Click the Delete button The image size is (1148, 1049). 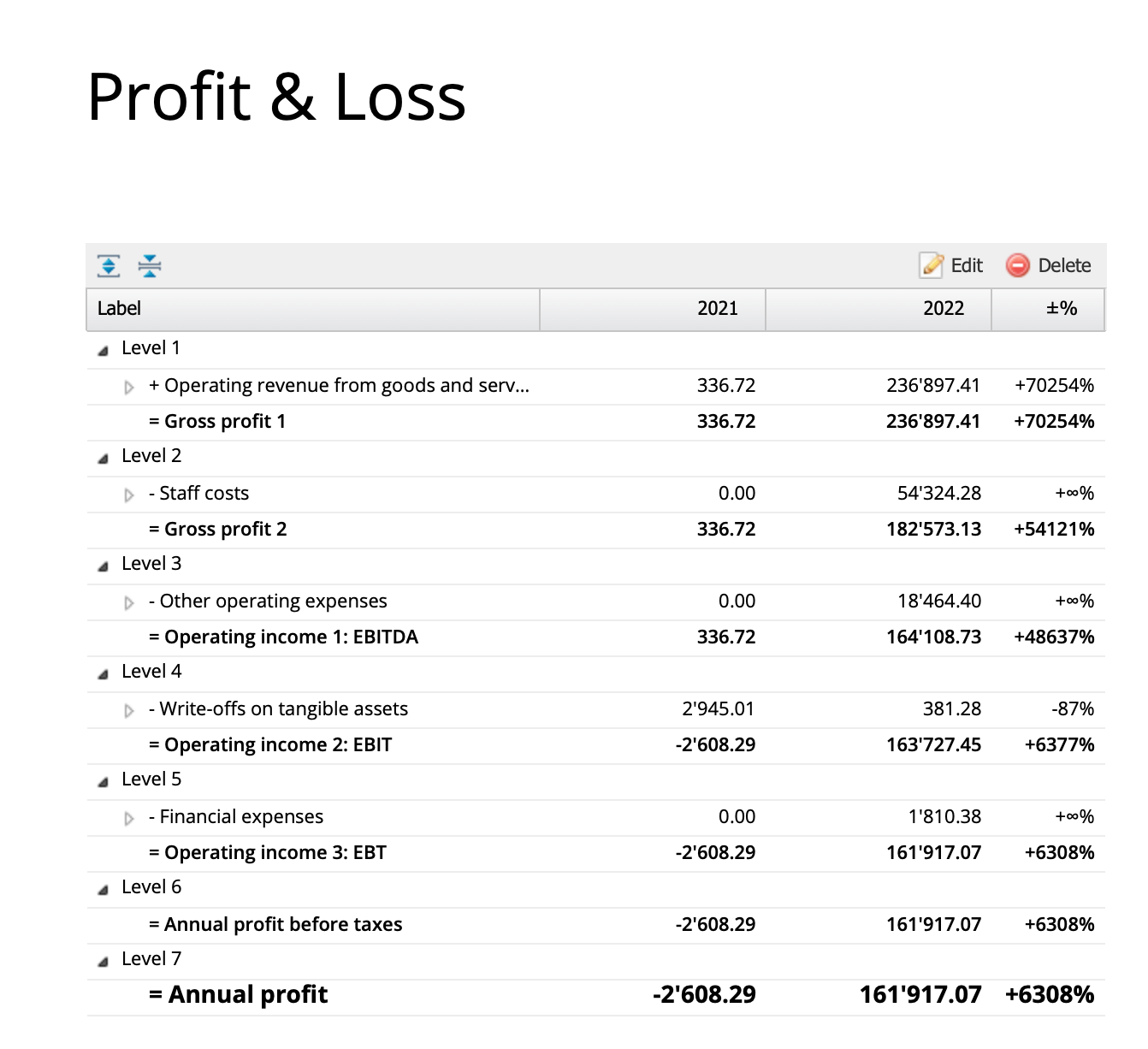(x=1063, y=265)
